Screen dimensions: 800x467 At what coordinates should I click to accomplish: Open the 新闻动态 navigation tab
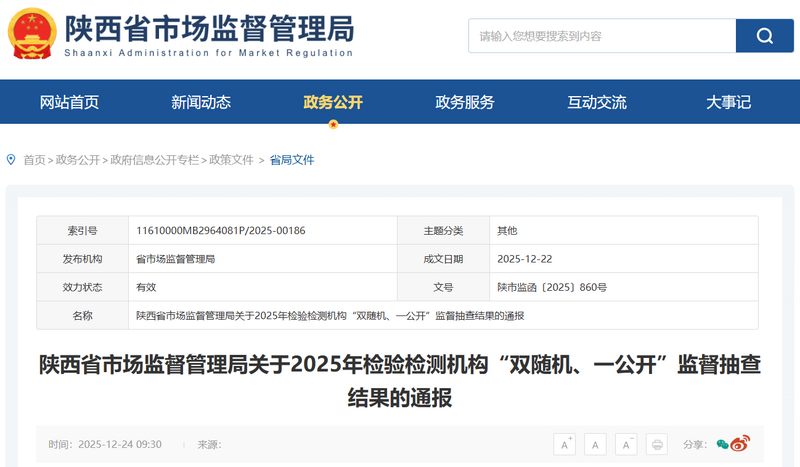[201, 102]
